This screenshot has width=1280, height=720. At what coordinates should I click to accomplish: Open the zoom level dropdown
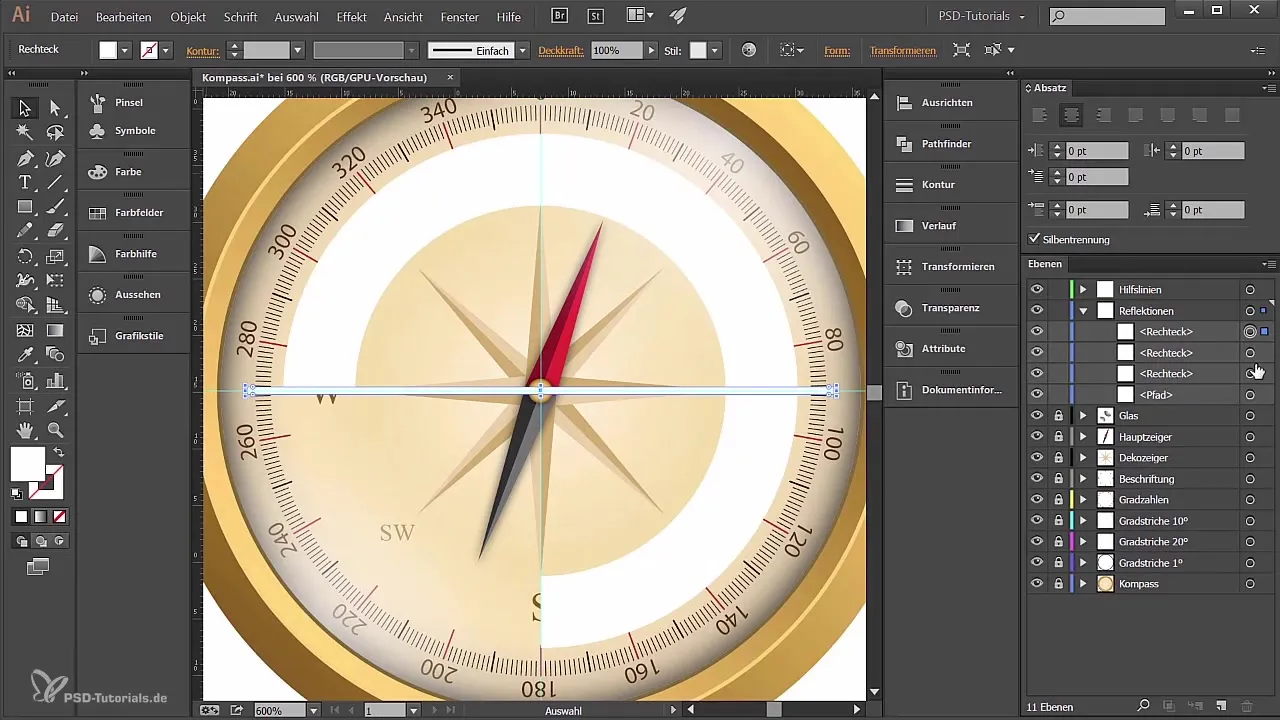pyautogui.click(x=314, y=710)
